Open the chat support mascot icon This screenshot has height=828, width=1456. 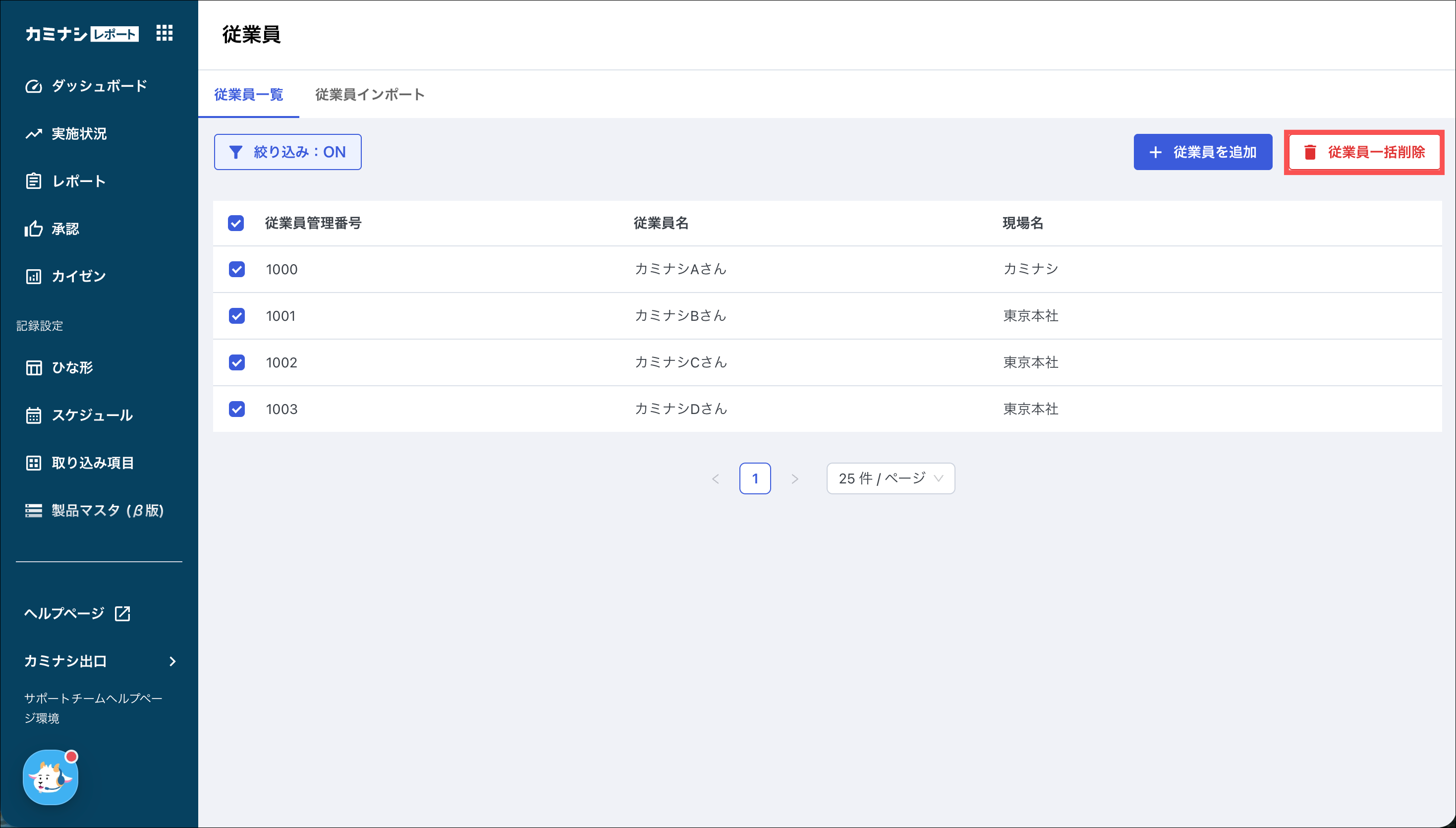click(x=50, y=777)
